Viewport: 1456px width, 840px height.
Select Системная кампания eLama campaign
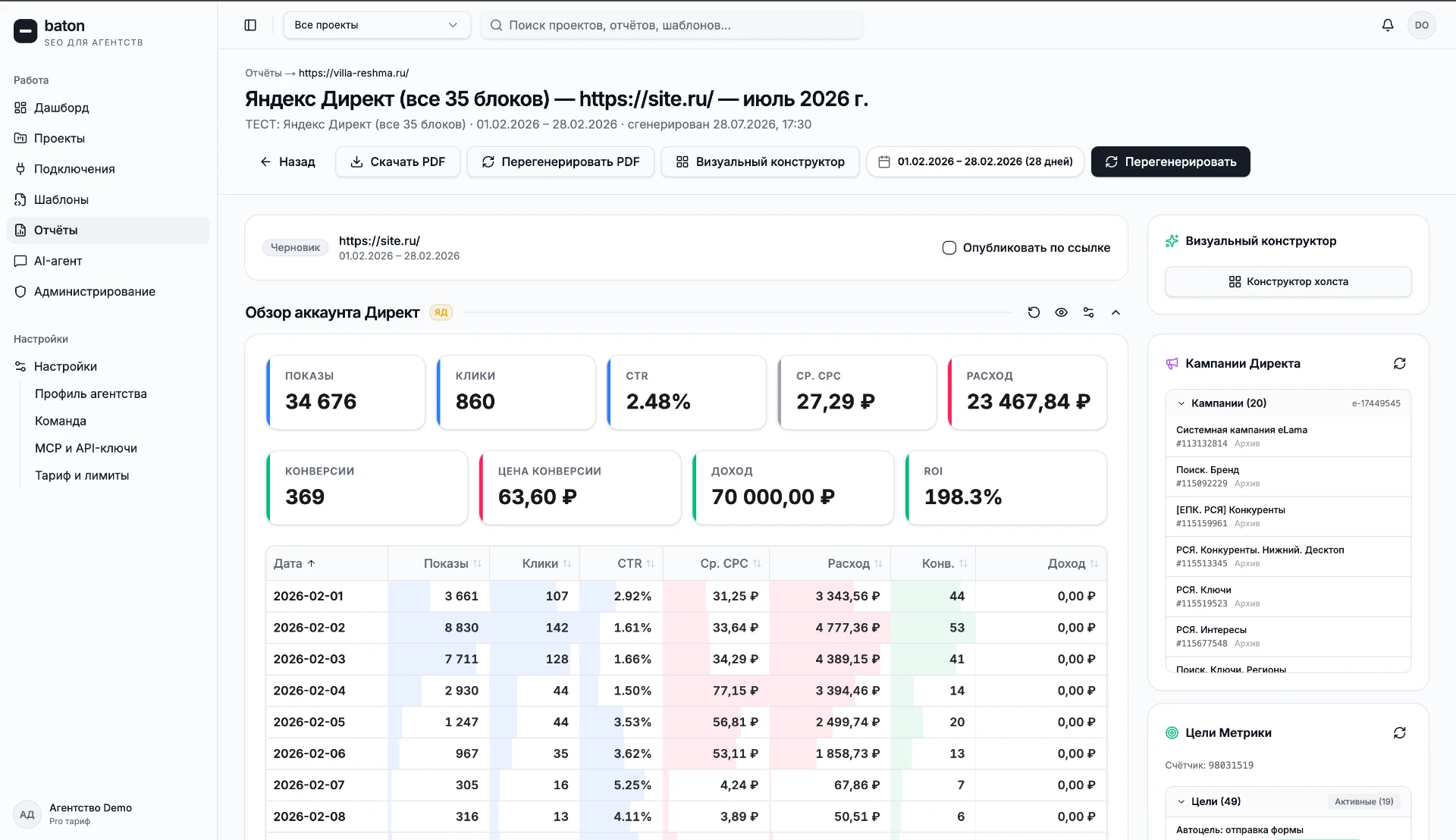pyautogui.click(x=1288, y=436)
